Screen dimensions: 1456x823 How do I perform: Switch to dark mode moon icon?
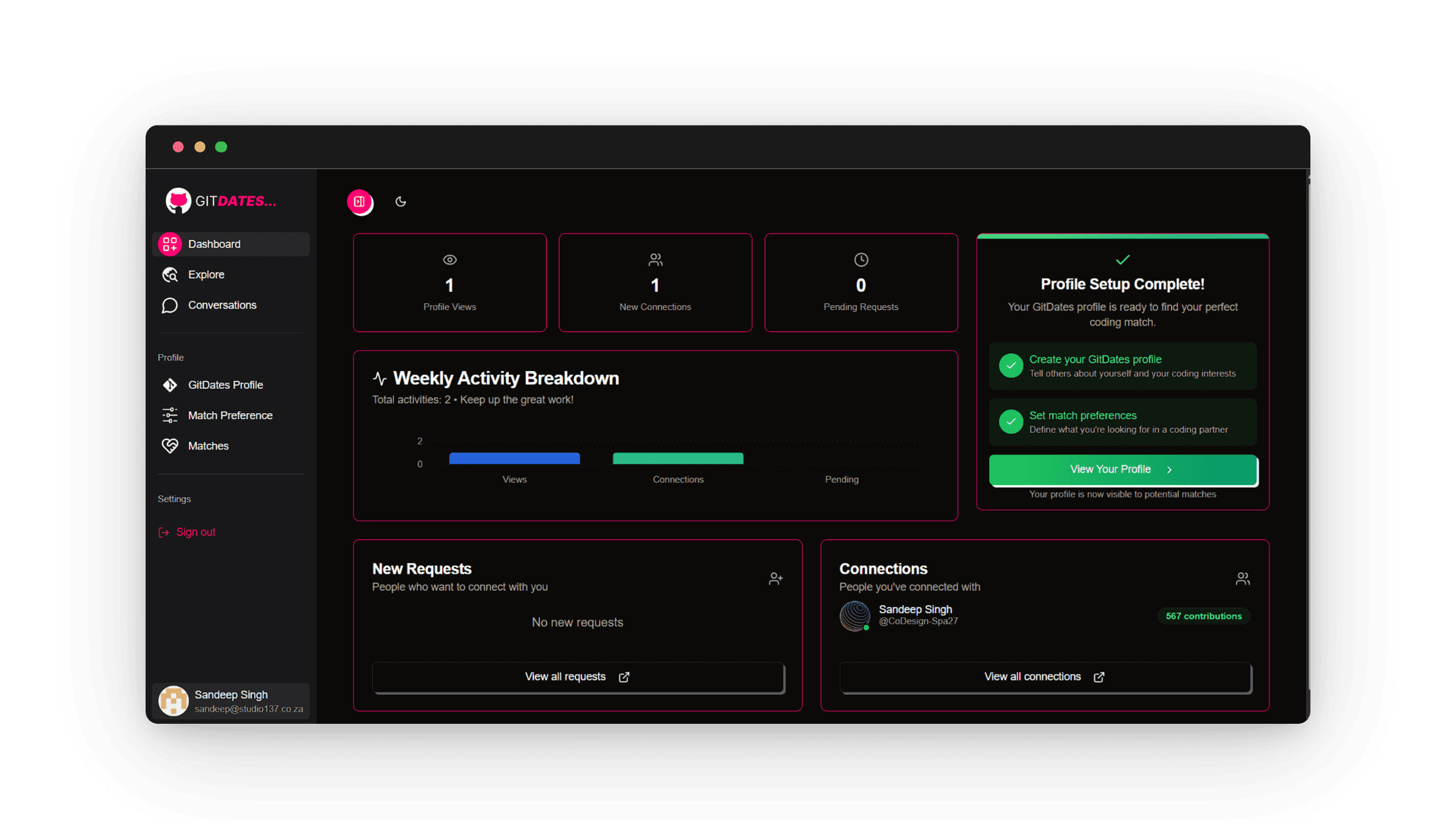[400, 202]
